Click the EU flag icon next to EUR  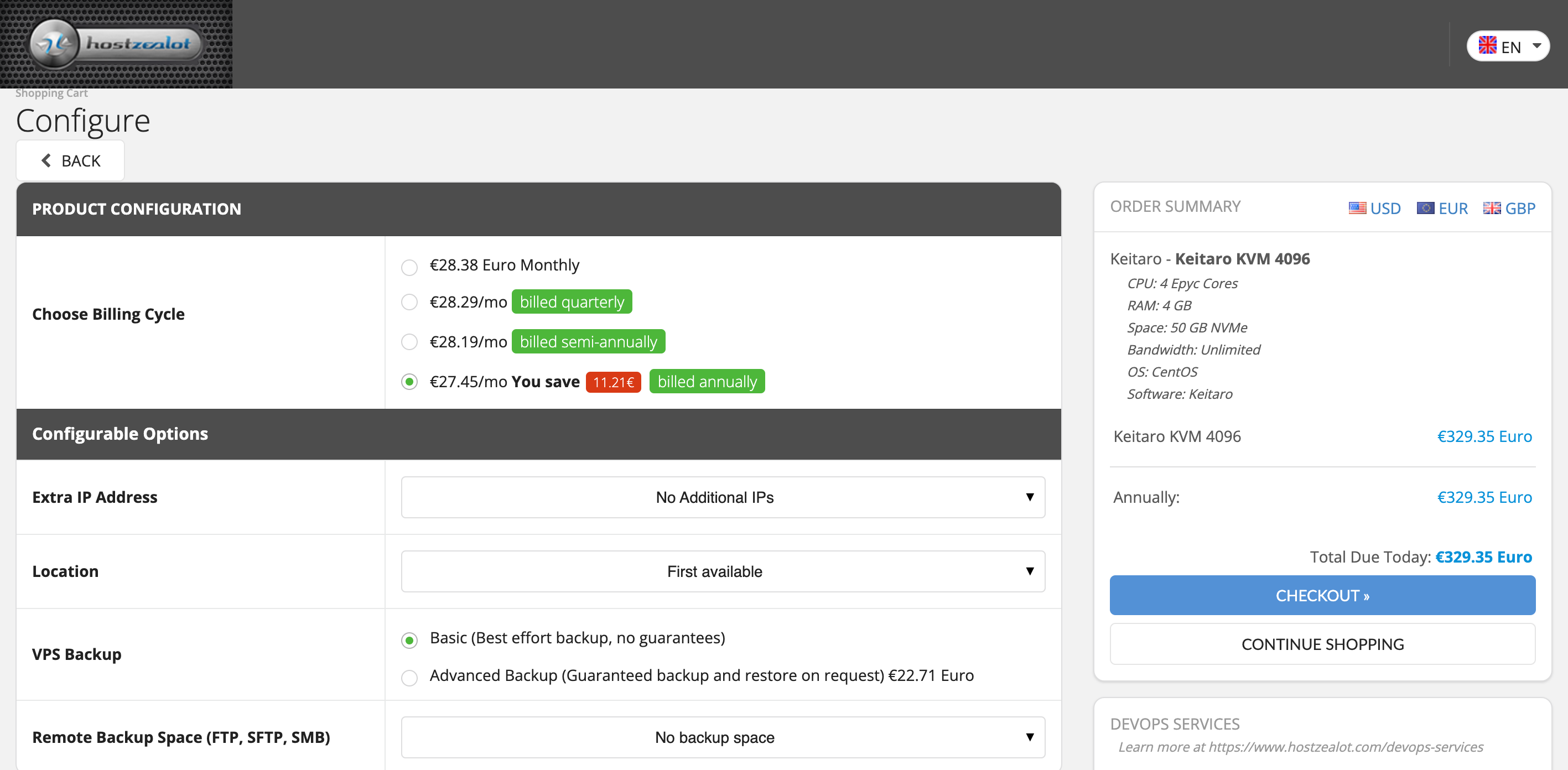[1426, 208]
